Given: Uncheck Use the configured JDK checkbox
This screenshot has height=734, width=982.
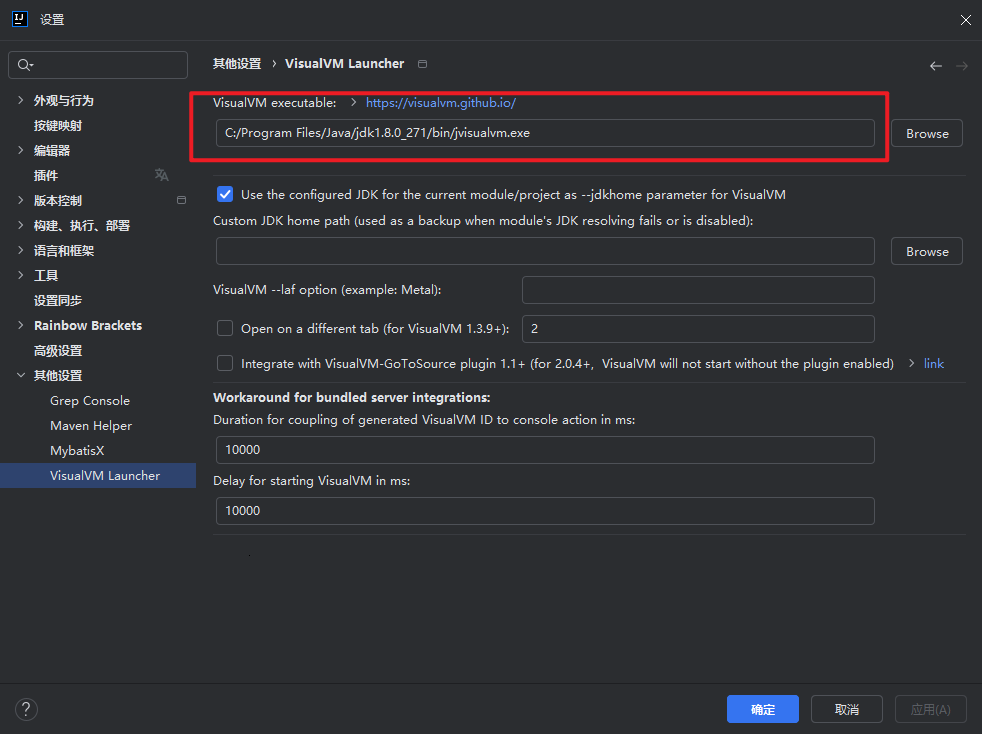Looking at the screenshot, I should pos(225,194).
